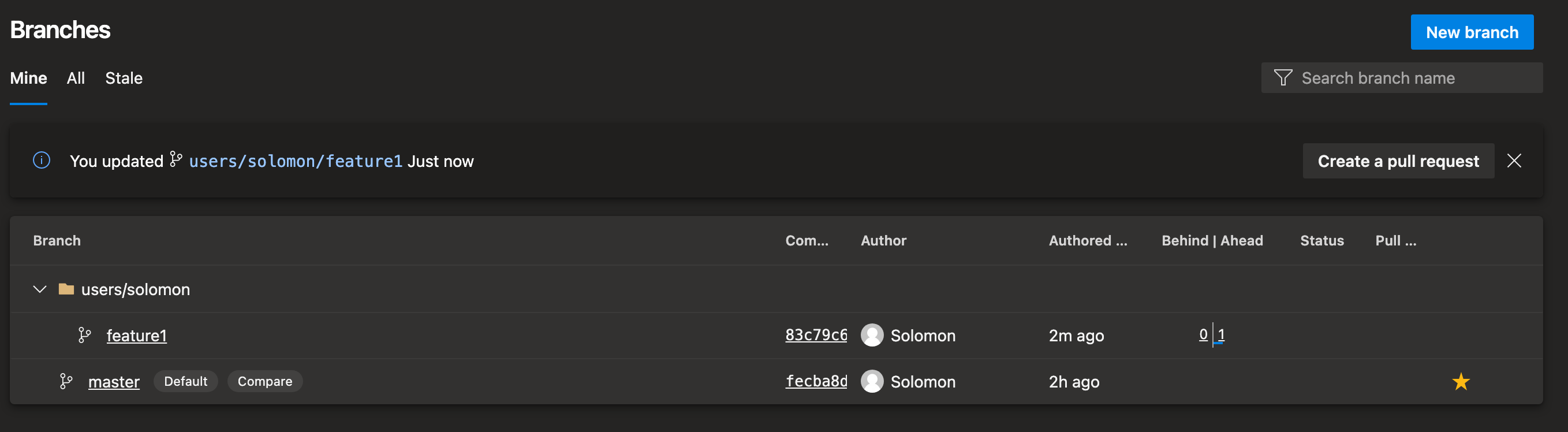This screenshot has width=1568, height=432.
Task: Focus the Search branch name field
Action: coord(1401,78)
